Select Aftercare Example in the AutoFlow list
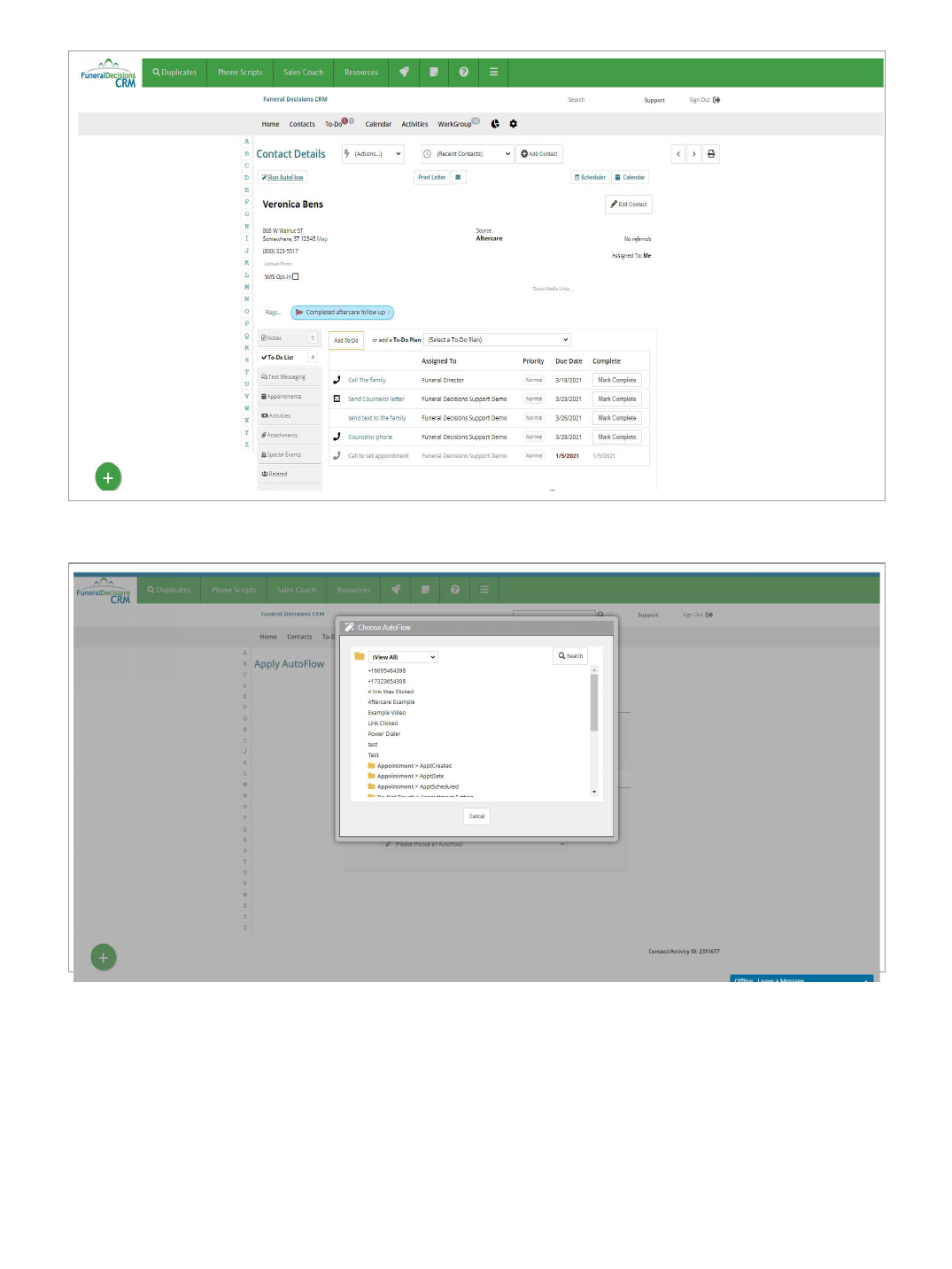Screen dimensions: 952x1269 pos(391,702)
